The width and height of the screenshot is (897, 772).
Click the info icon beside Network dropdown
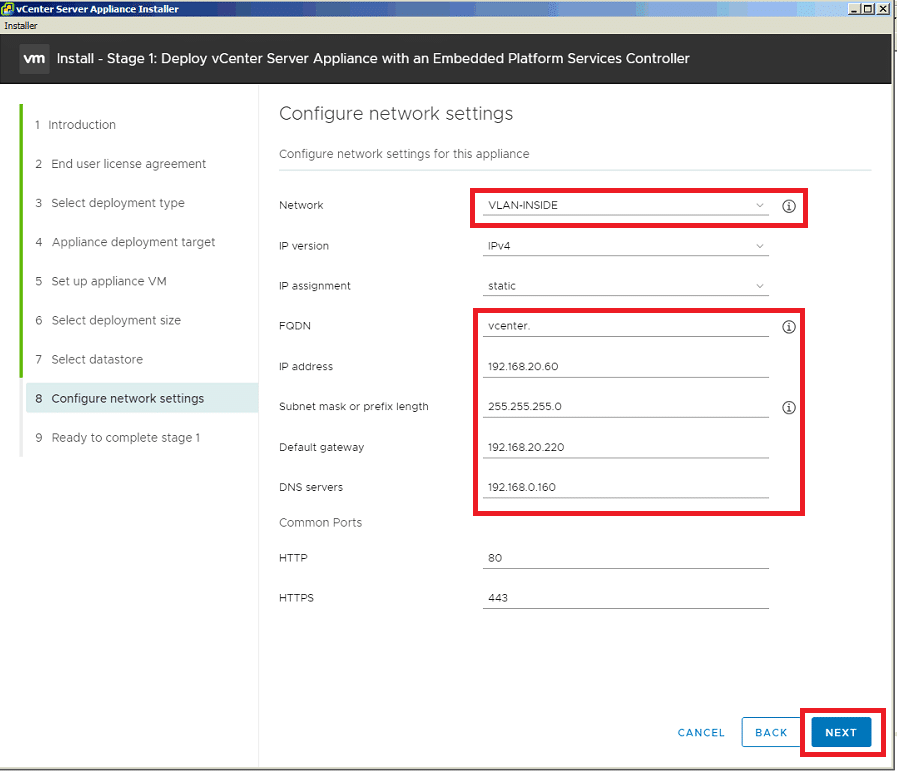[788, 206]
